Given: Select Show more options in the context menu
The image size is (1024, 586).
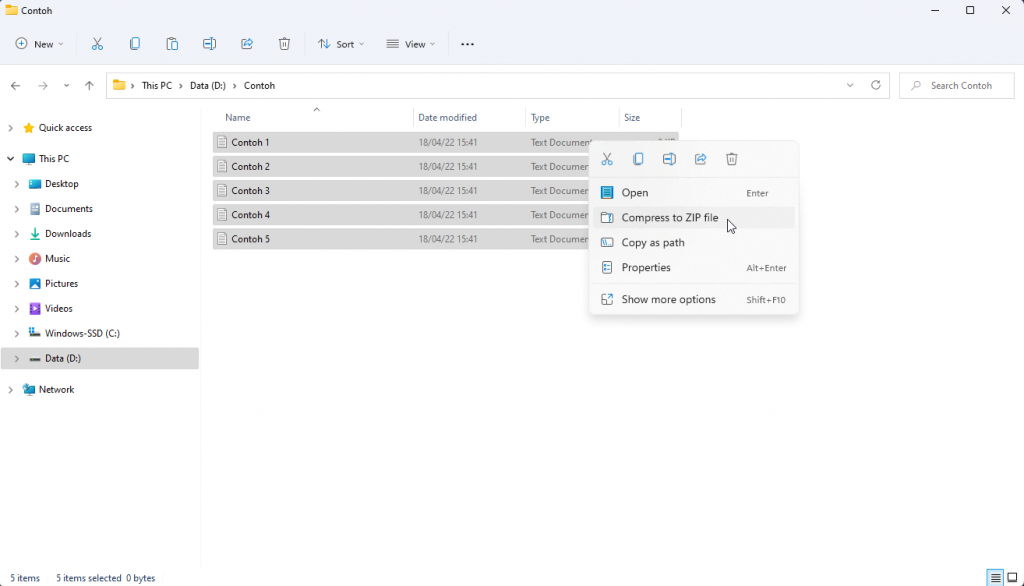Looking at the screenshot, I should coord(668,300).
